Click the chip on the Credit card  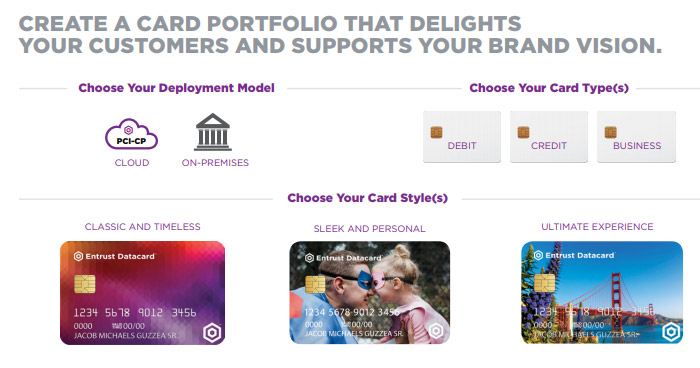pyautogui.click(x=523, y=132)
